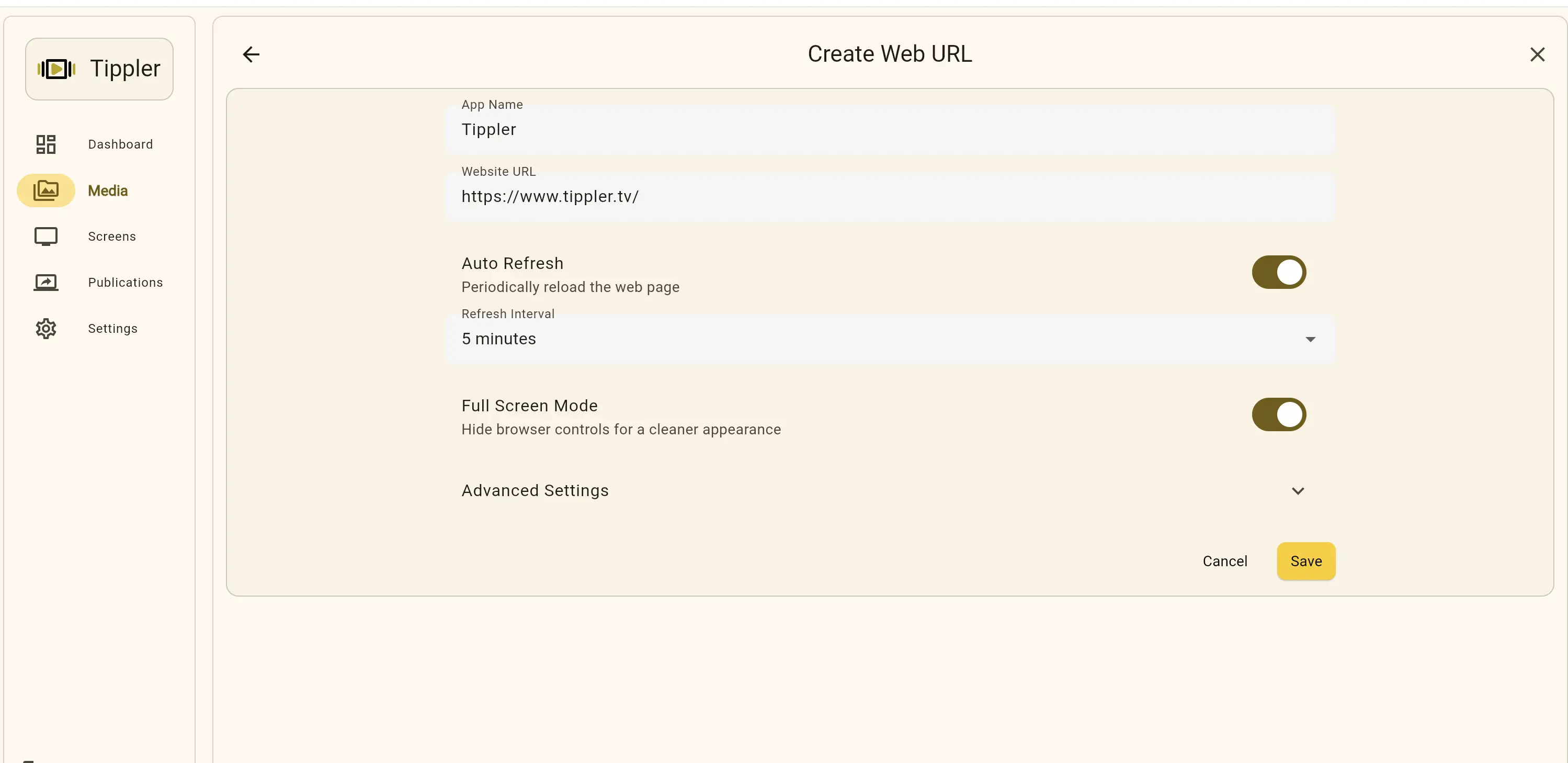
Task: Click the Media gallery icon
Action: (x=46, y=190)
